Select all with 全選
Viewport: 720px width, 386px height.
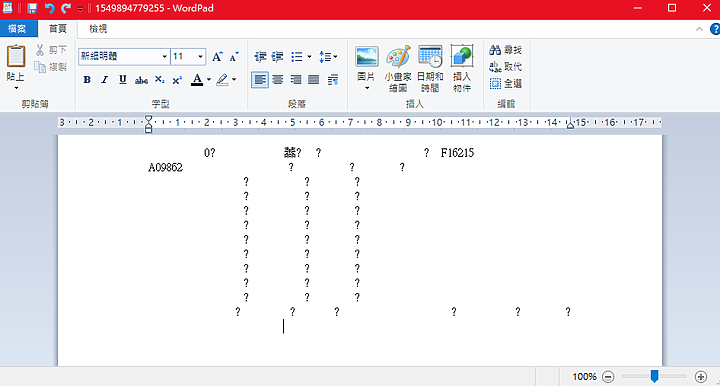[x=506, y=84]
